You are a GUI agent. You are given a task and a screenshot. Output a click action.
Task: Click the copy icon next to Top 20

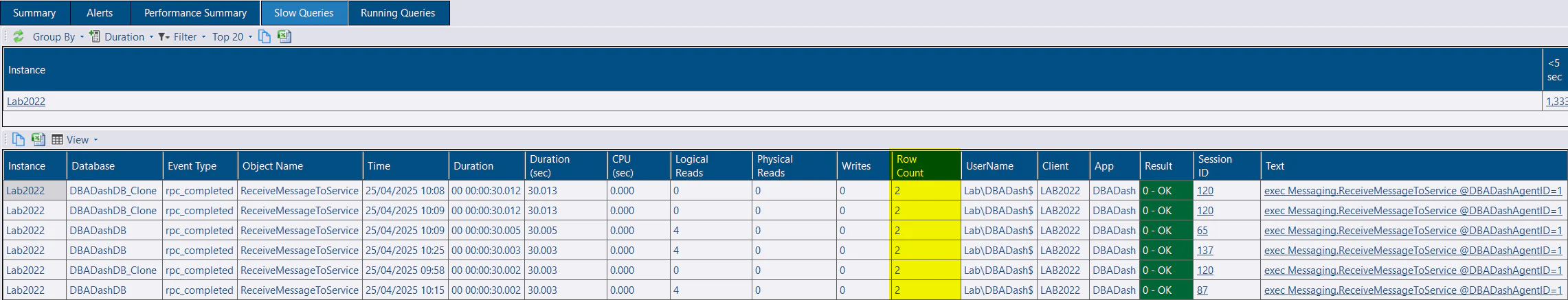[265, 36]
